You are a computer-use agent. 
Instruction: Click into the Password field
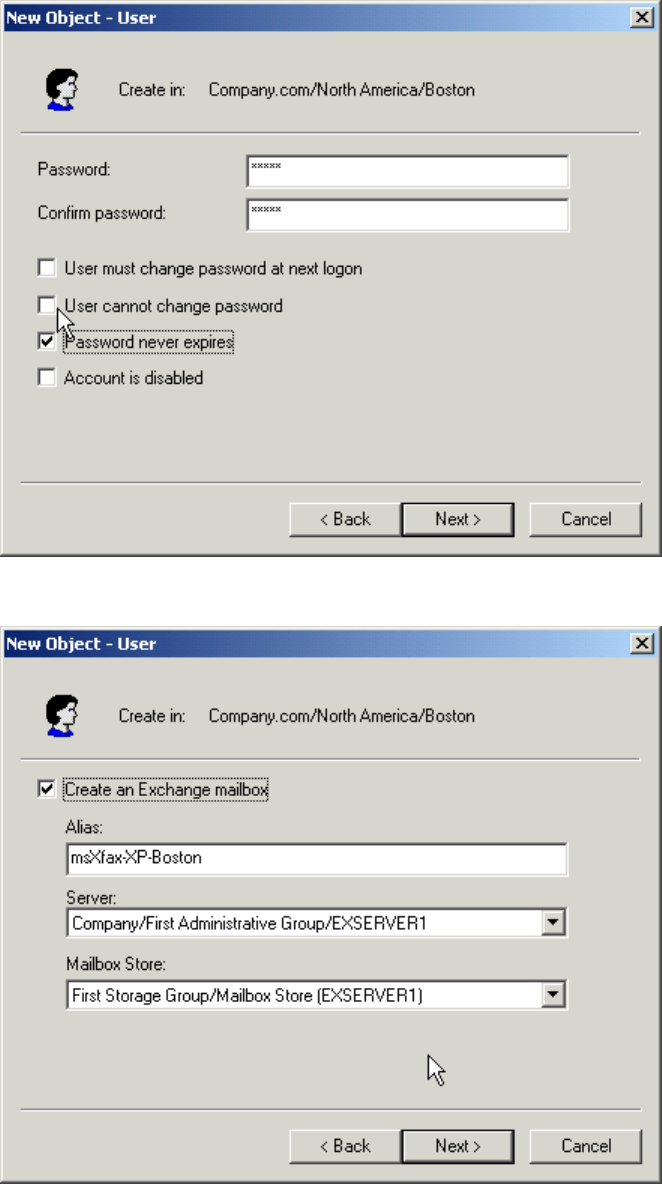407,171
